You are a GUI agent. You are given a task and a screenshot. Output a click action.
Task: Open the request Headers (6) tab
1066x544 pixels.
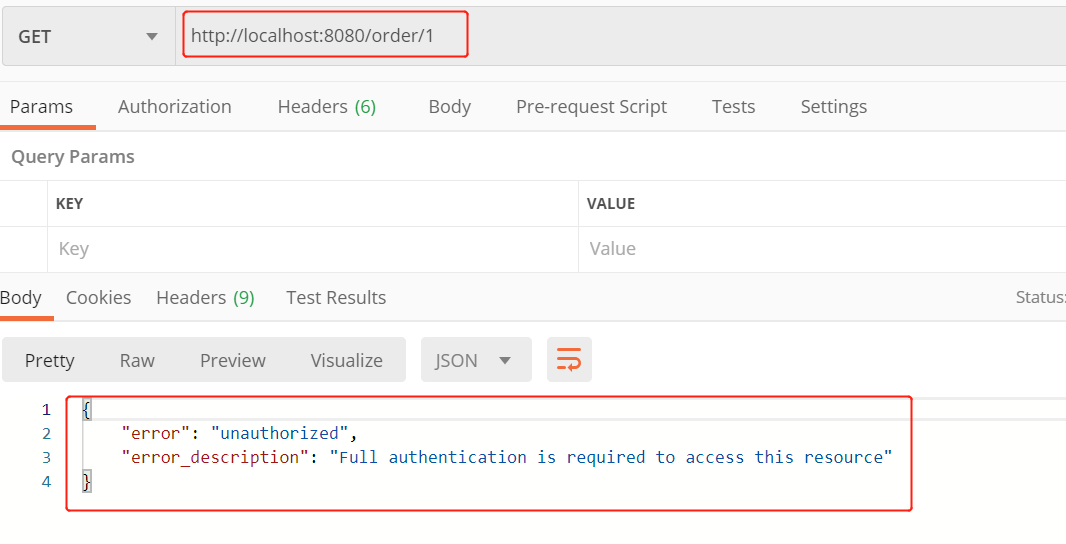[x=326, y=107]
